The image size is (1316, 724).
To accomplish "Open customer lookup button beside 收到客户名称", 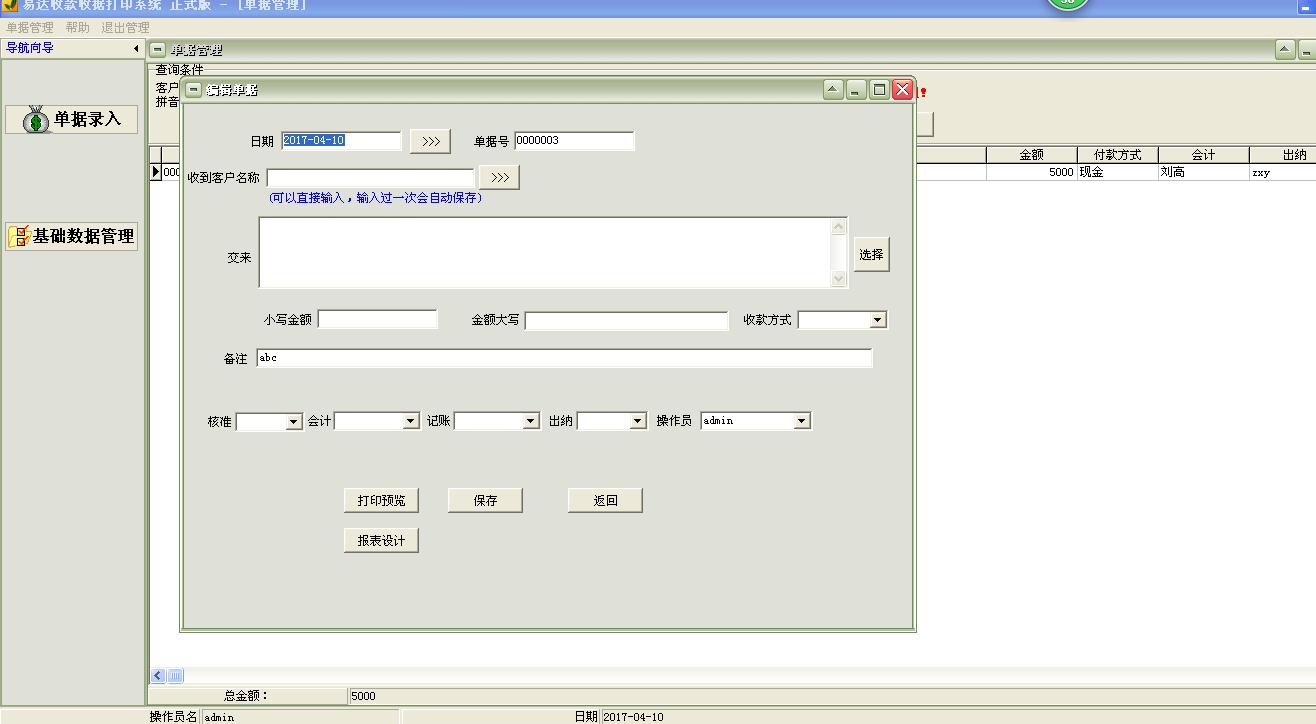I will (x=499, y=177).
